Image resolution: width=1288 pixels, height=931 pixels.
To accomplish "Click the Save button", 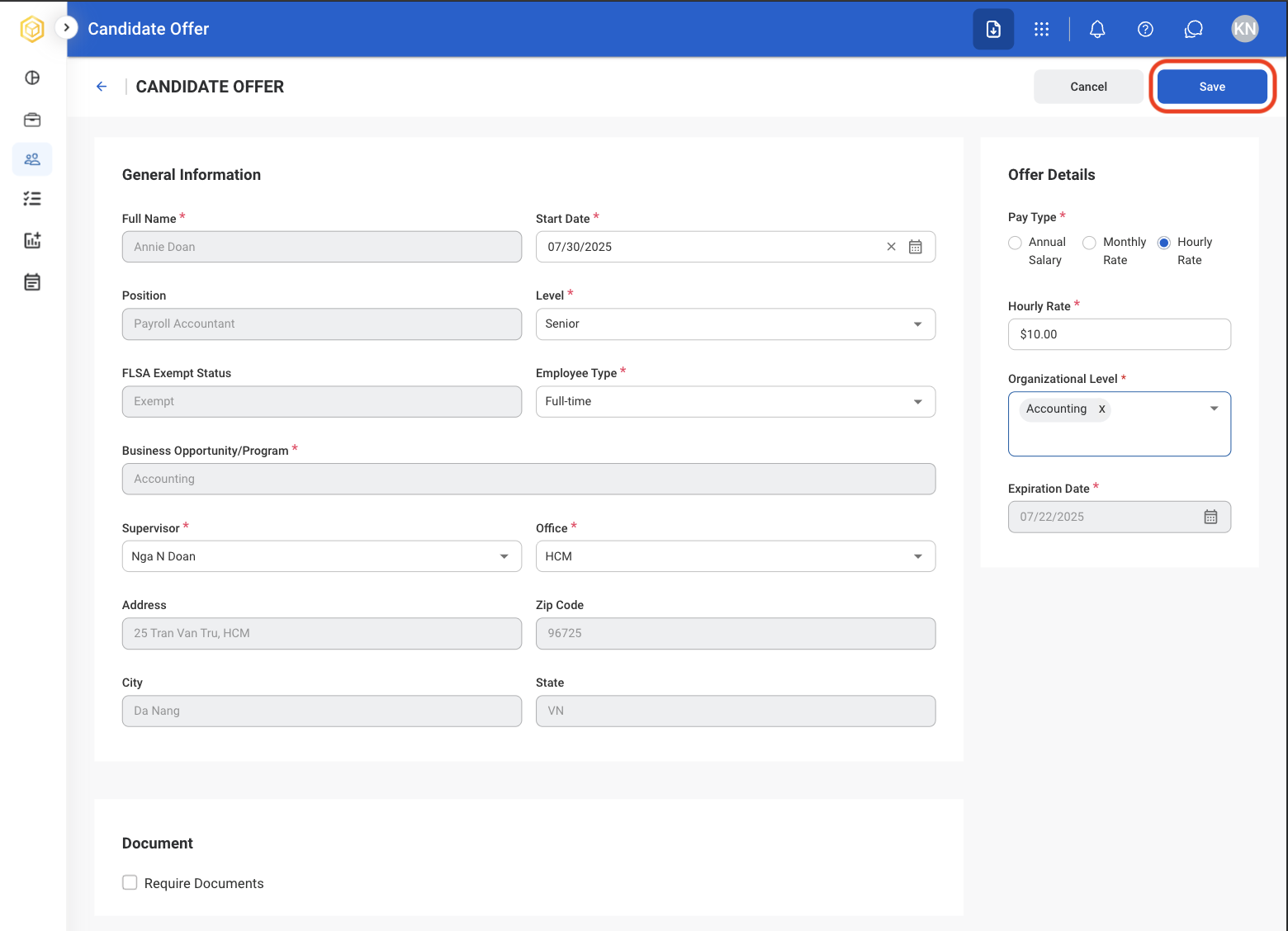I will coord(1212,87).
